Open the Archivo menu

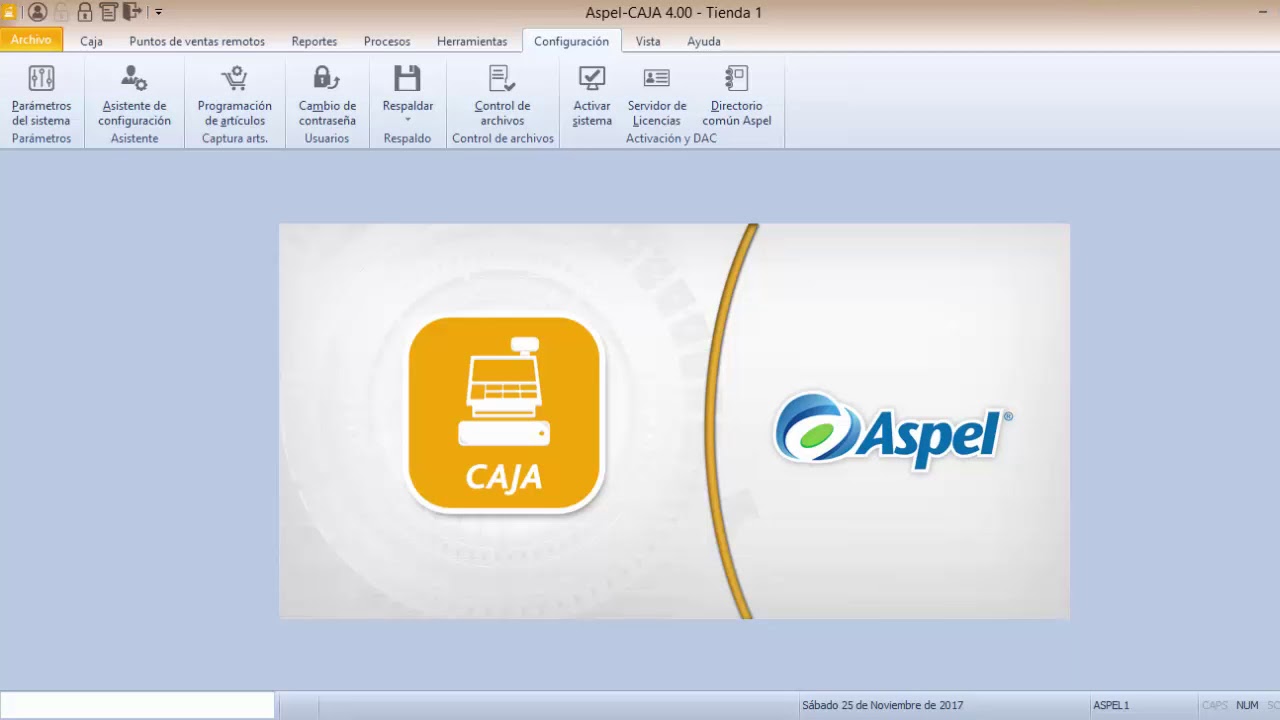[31, 40]
